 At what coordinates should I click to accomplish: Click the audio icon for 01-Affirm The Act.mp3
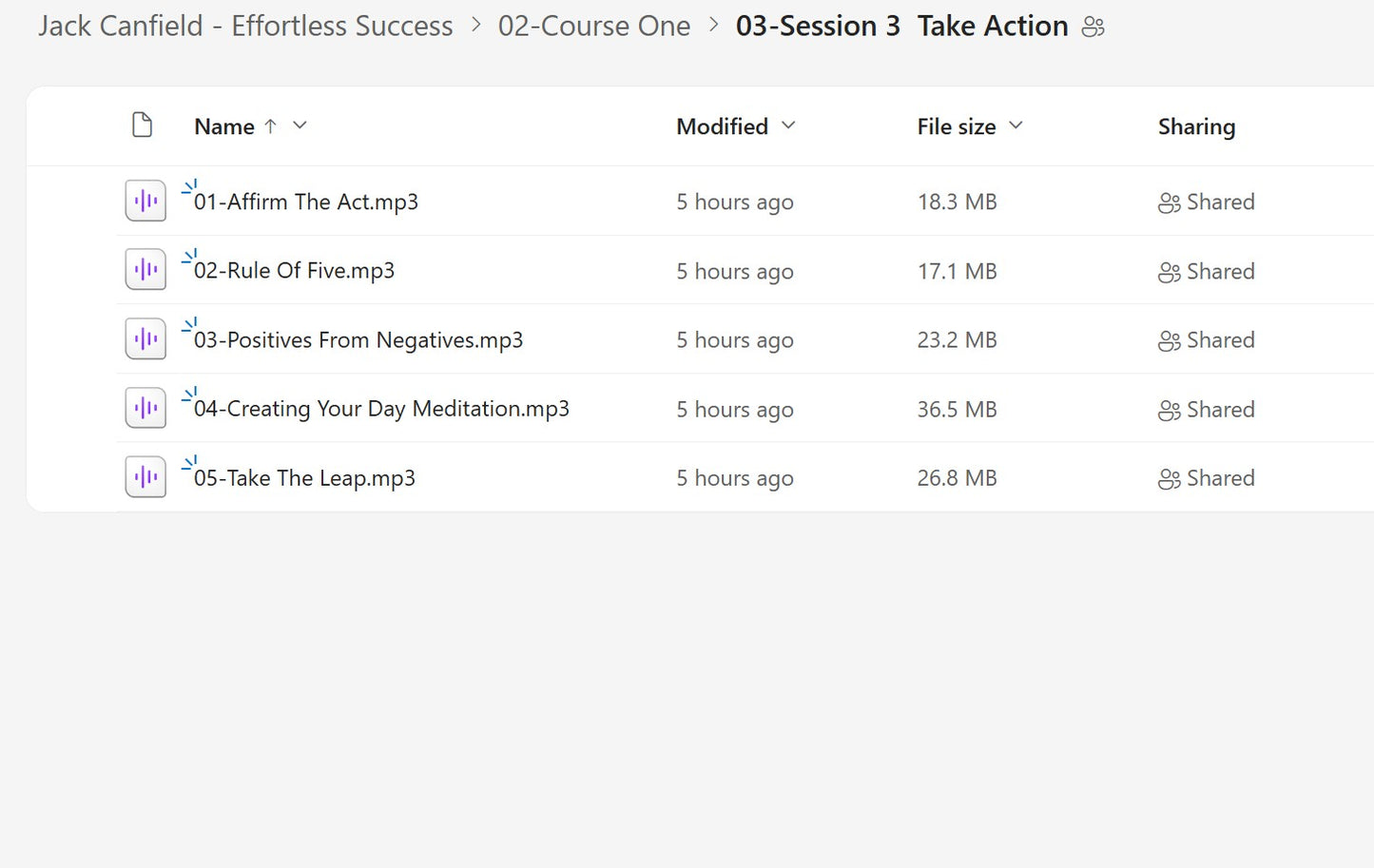(145, 201)
